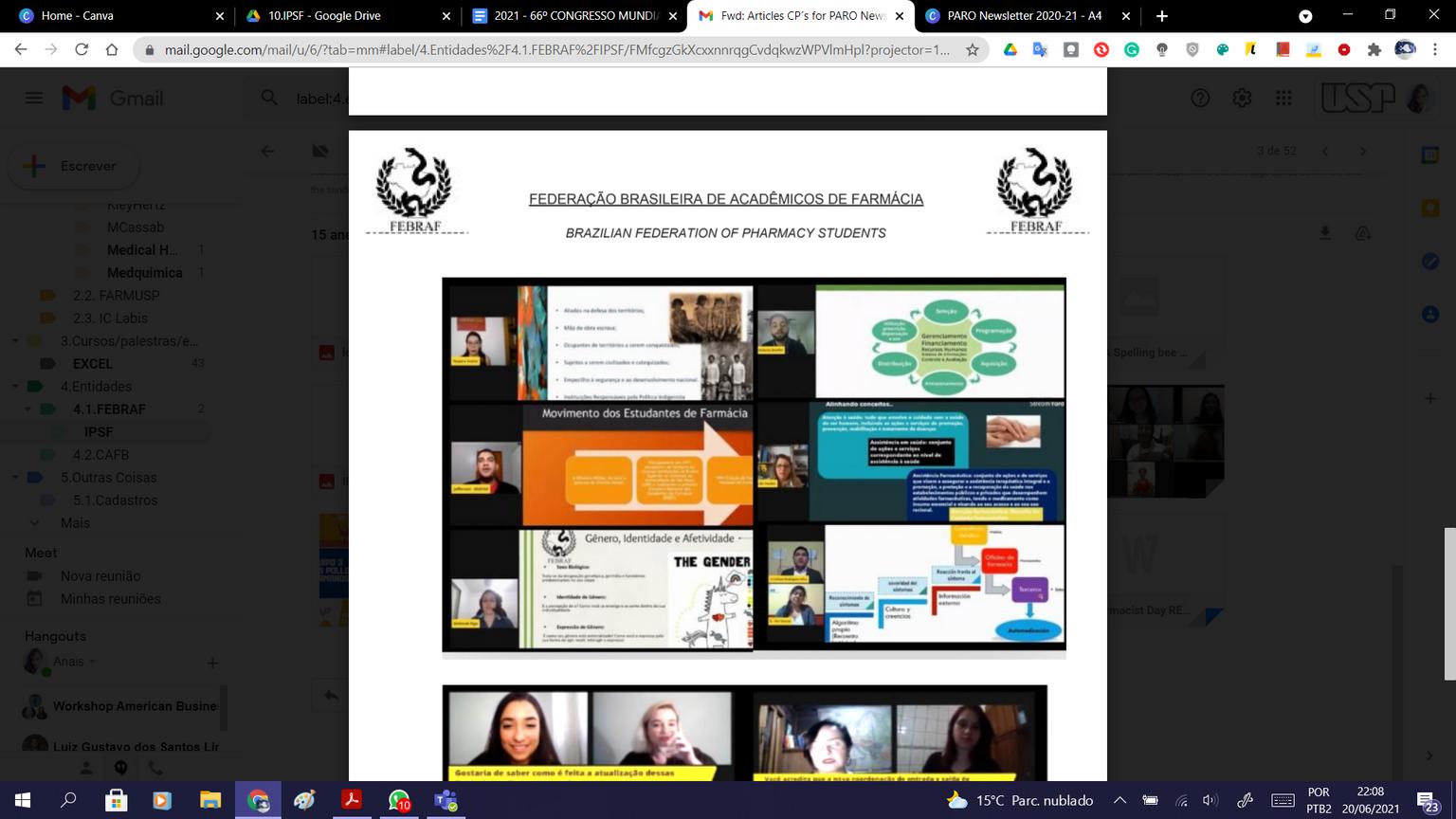Go back to the previous page in Chrome

[x=21, y=49]
